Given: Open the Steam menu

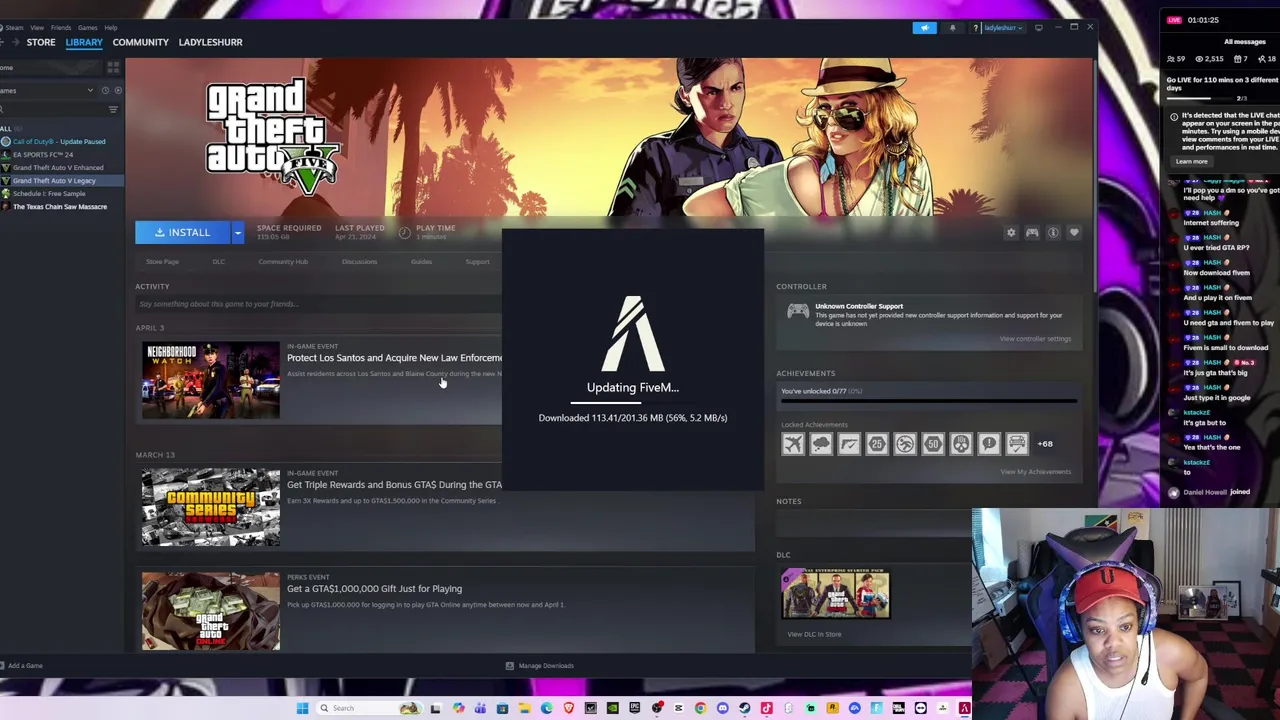Looking at the screenshot, I should coord(14,28).
